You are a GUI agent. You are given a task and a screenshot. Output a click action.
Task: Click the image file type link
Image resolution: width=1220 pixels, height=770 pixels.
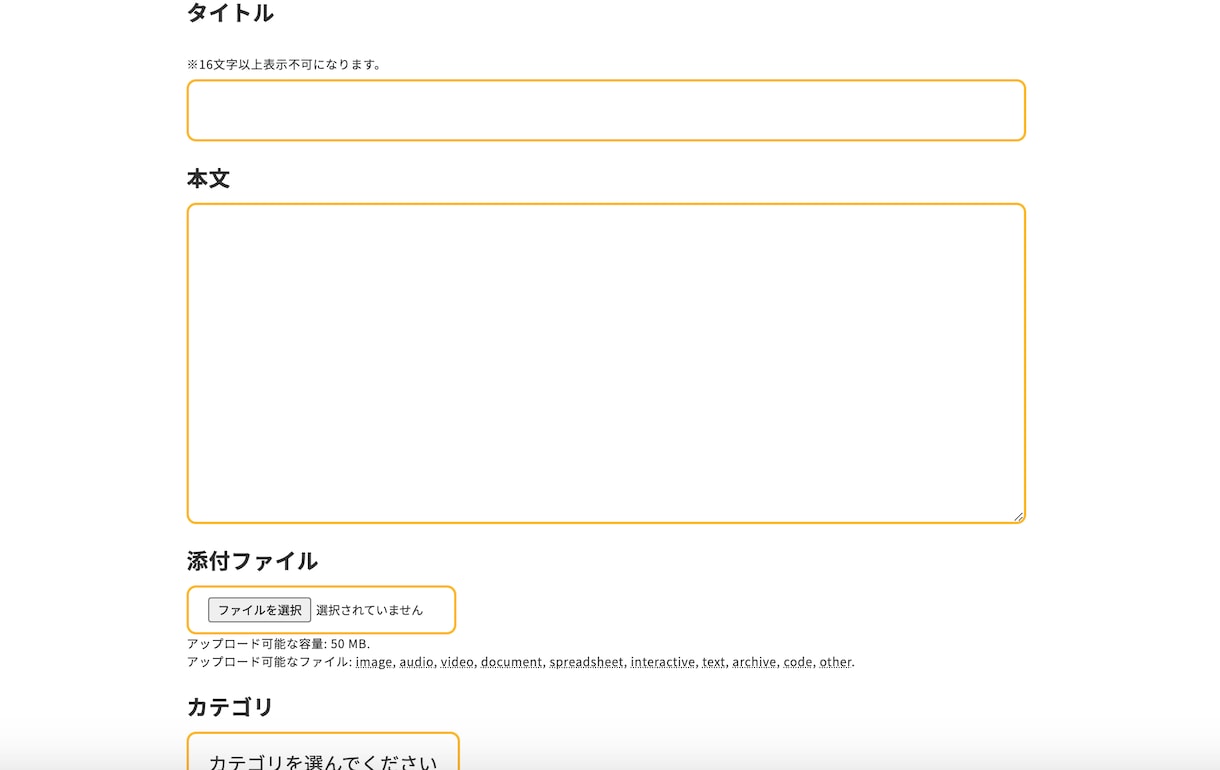click(374, 662)
